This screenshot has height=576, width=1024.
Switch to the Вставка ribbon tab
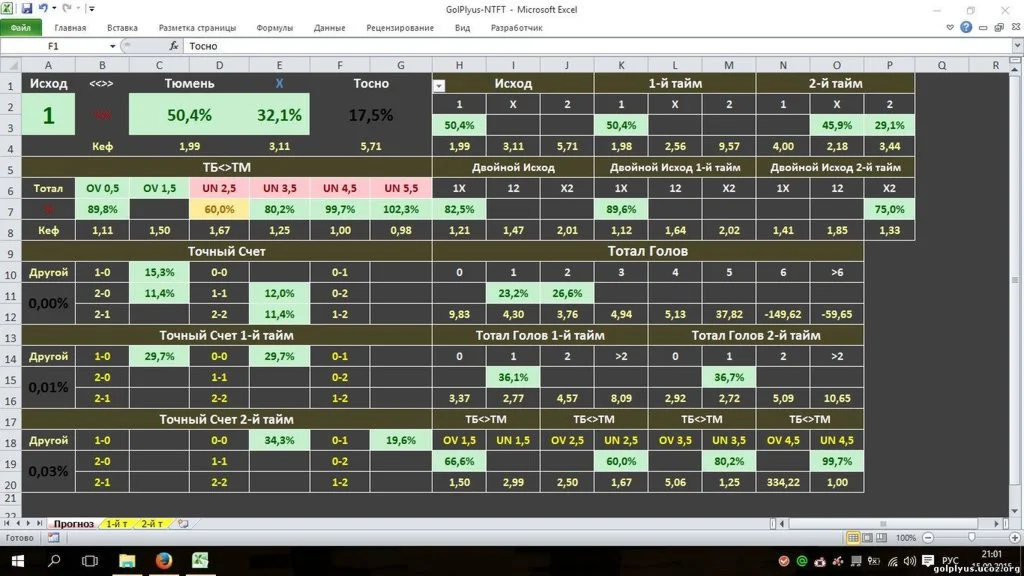(x=122, y=28)
